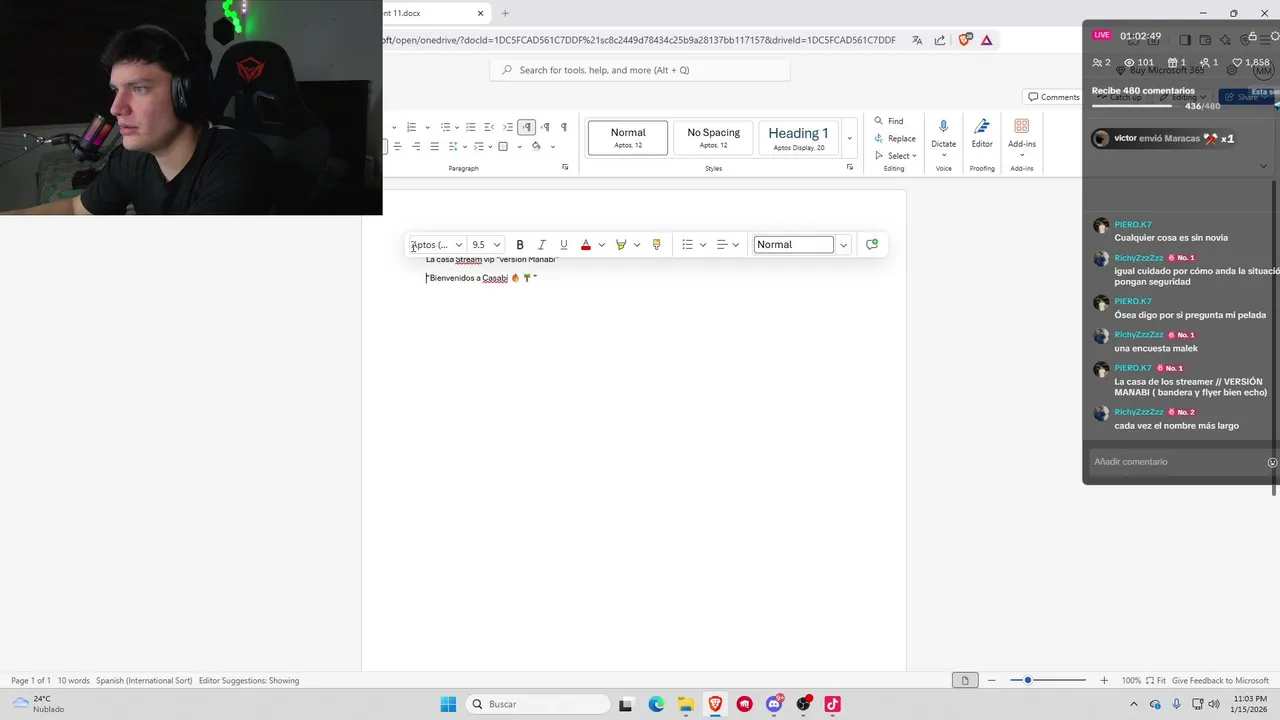Apply the red font color button
Screen dimensions: 1280x720
tap(586, 245)
